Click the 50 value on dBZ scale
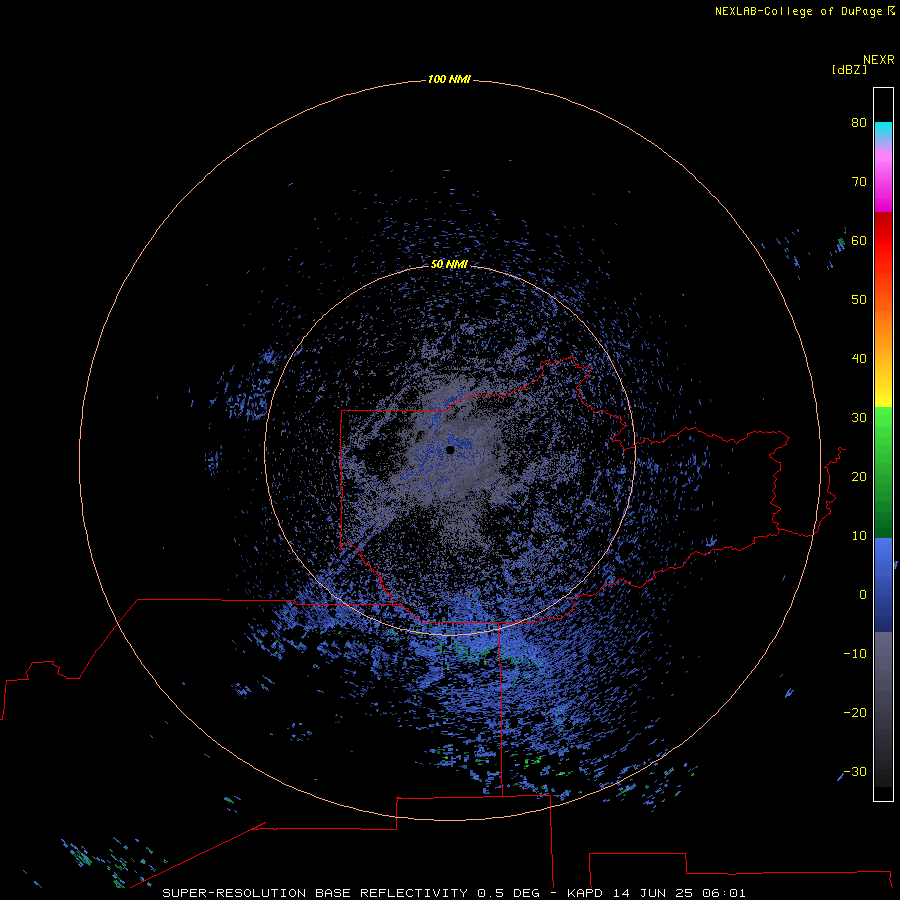Screen dimensions: 900x900 pyautogui.click(x=859, y=300)
